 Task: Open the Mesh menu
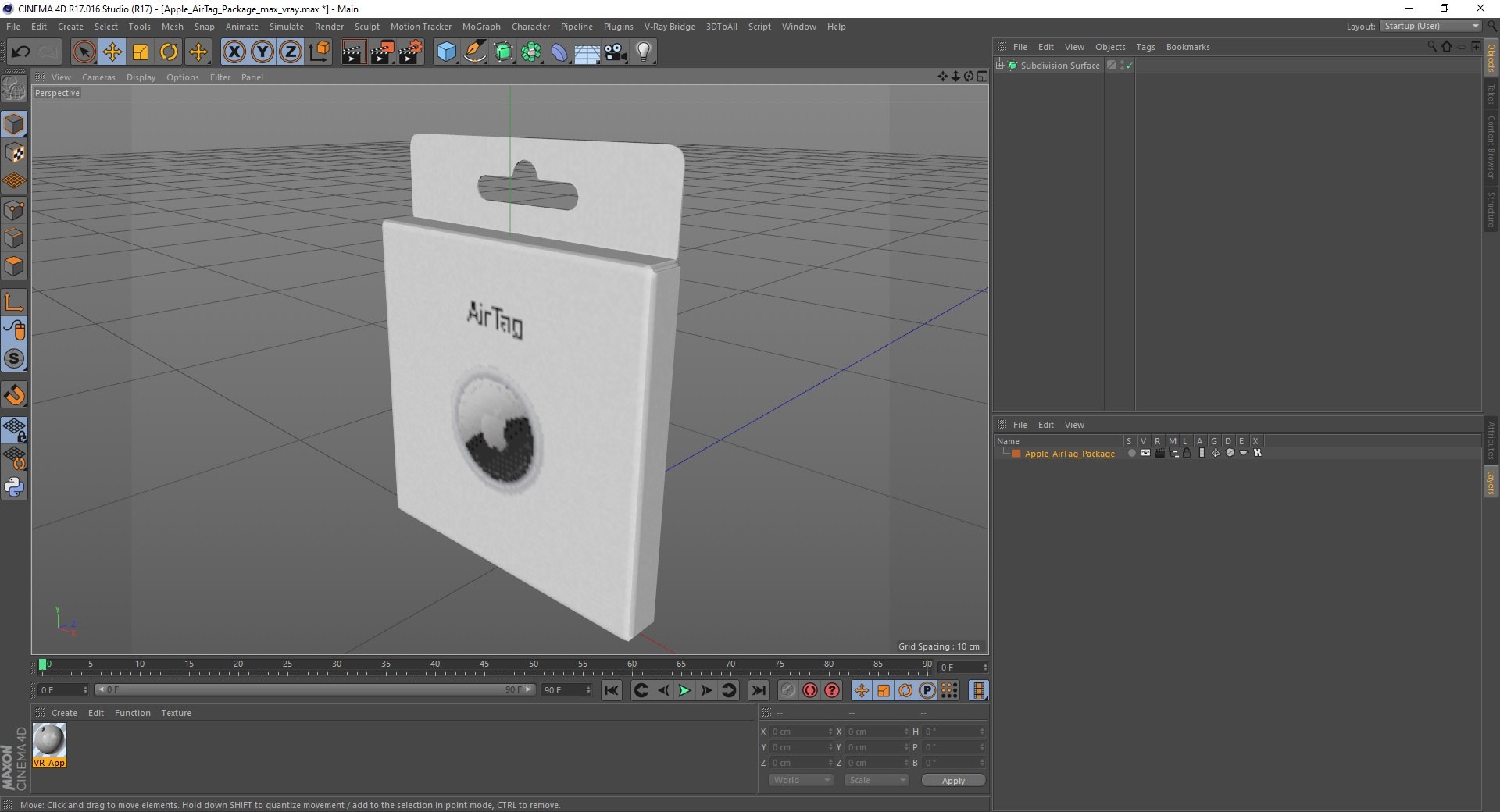[172, 27]
